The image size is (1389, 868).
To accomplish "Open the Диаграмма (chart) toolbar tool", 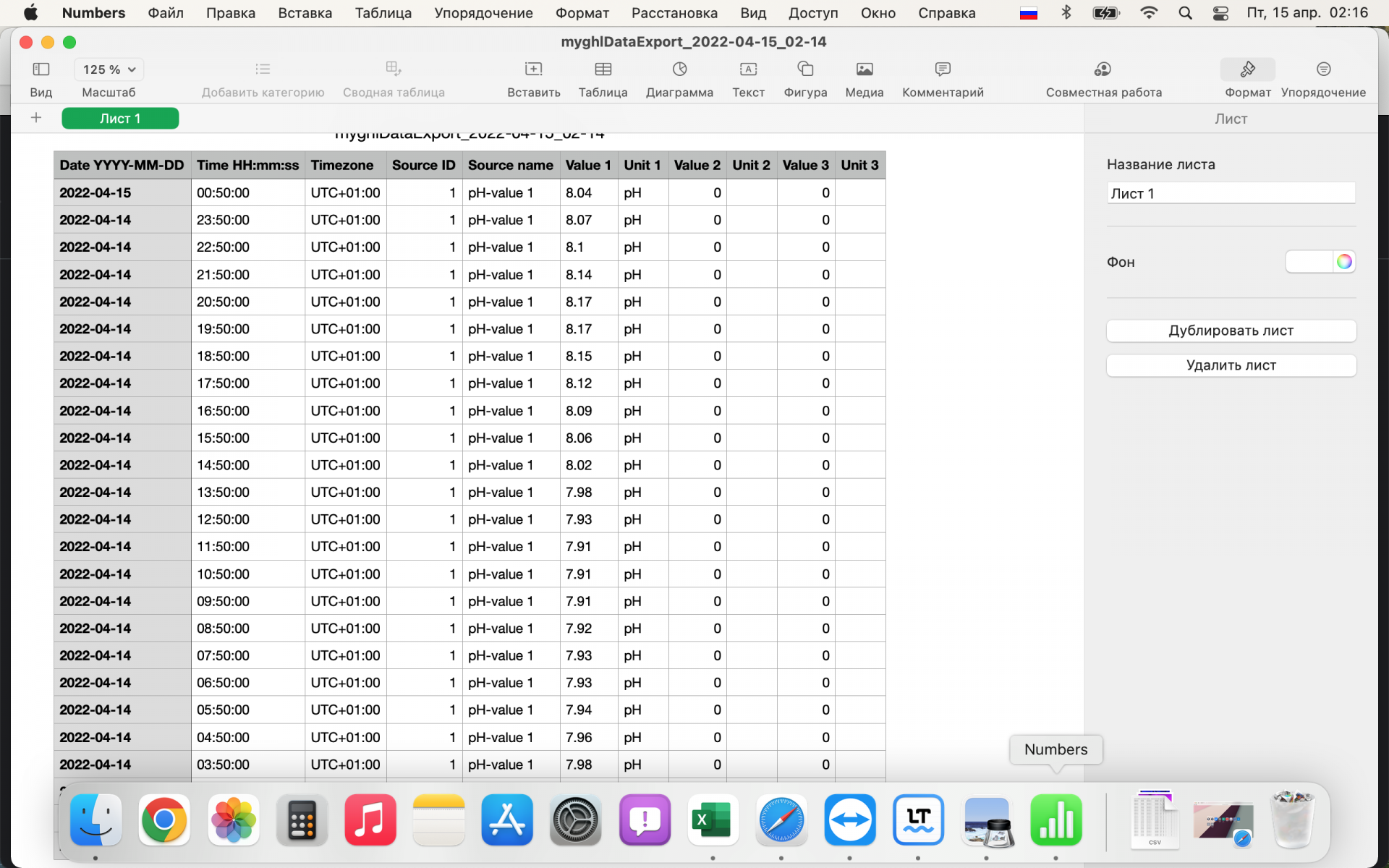I will tap(679, 70).
